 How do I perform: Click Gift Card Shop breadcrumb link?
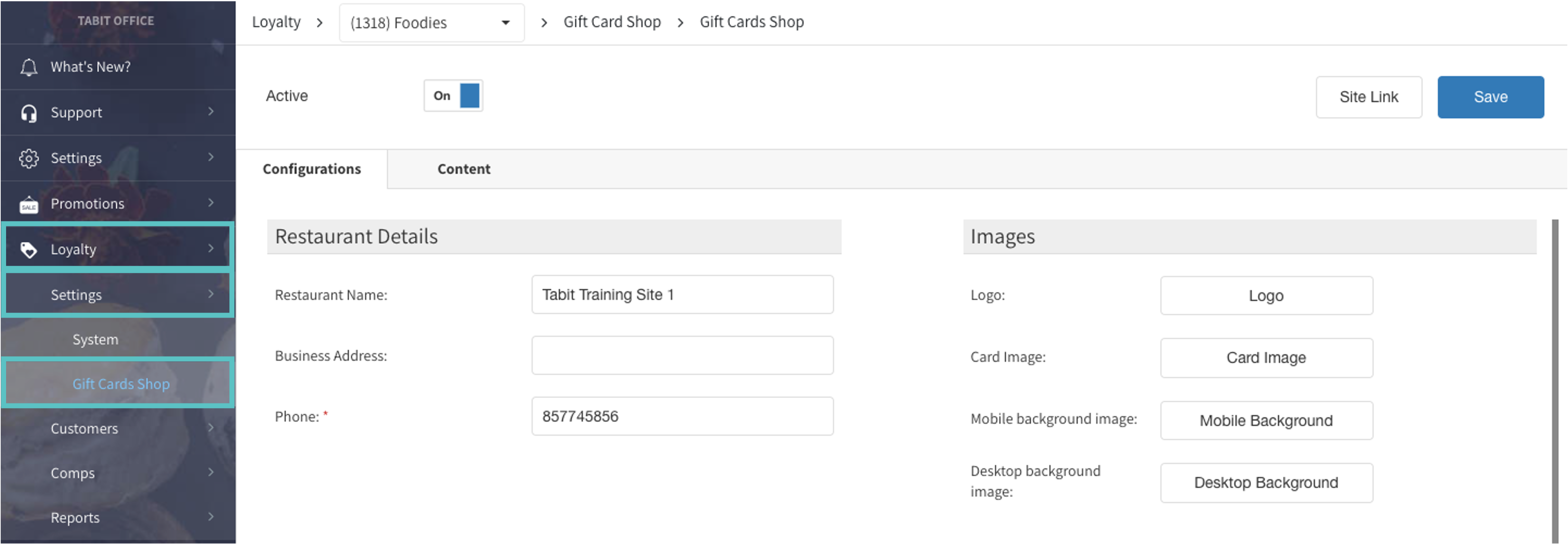(x=612, y=23)
